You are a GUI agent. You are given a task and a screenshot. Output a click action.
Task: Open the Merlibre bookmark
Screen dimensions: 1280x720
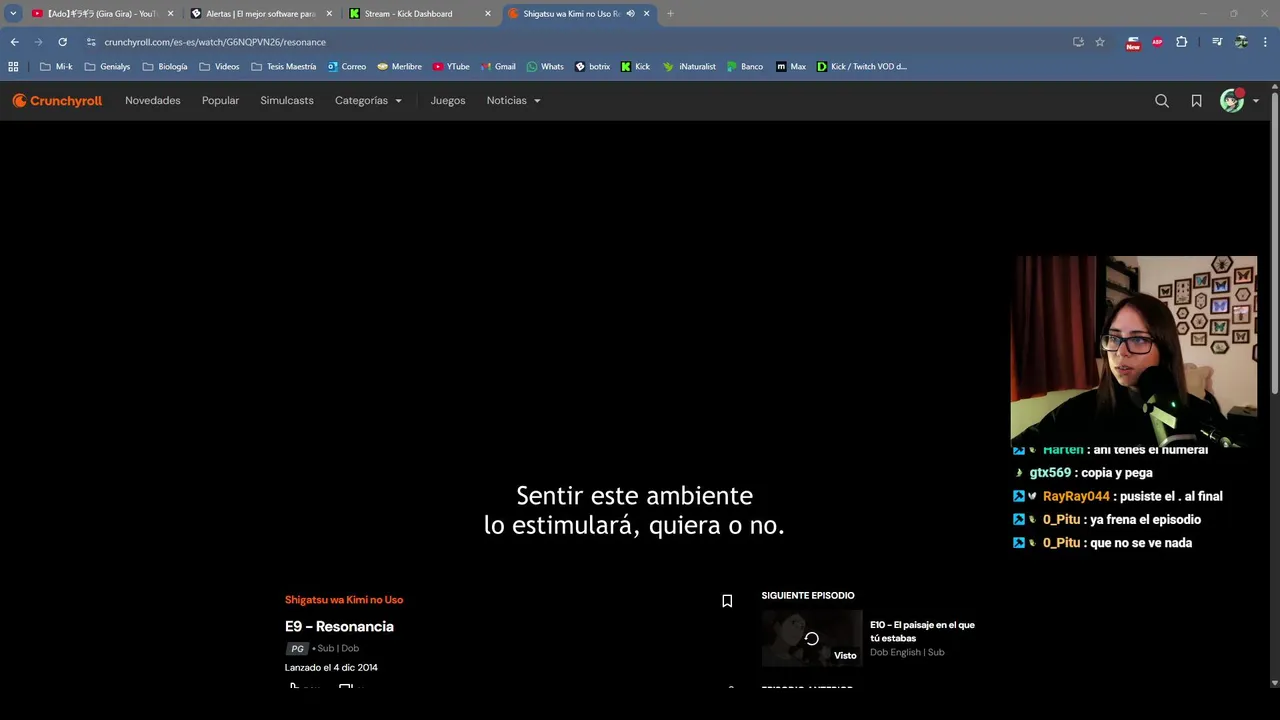pyautogui.click(x=399, y=67)
